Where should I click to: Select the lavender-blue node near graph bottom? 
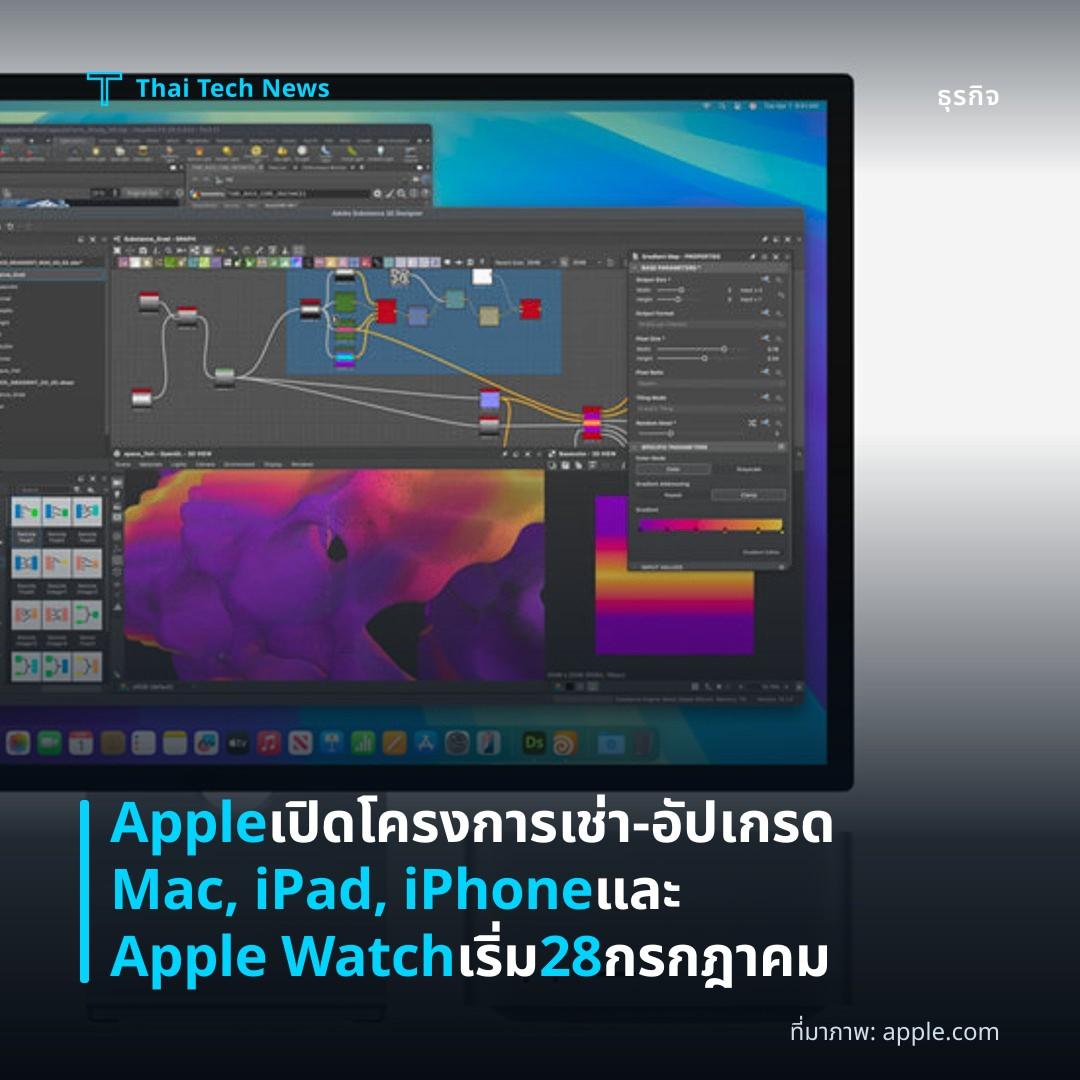point(490,399)
